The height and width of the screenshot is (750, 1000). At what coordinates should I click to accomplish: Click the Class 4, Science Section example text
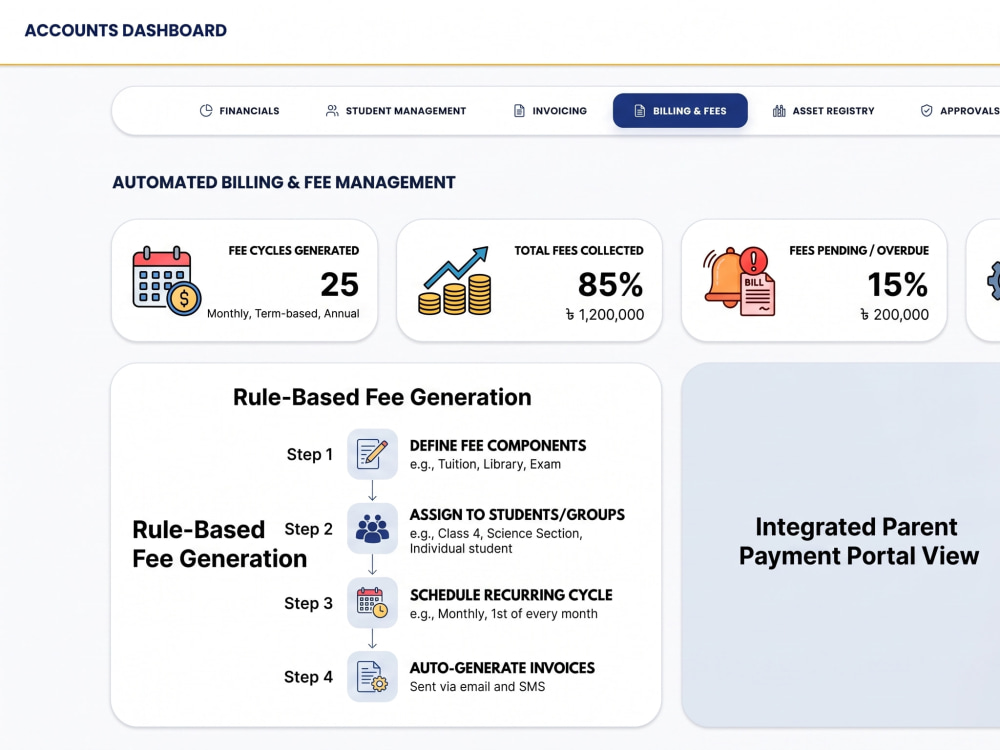(496, 541)
